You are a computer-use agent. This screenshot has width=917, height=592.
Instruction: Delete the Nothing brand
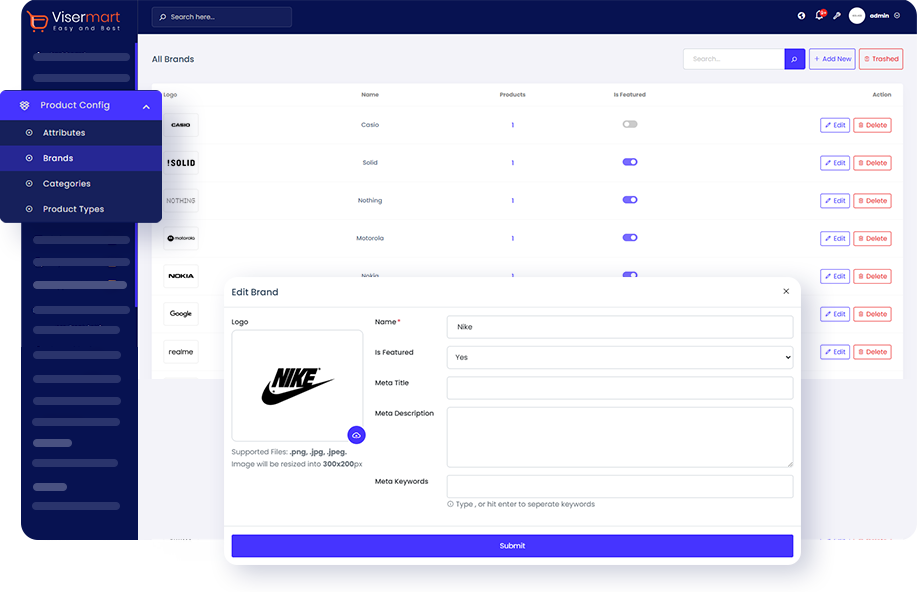pos(872,201)
